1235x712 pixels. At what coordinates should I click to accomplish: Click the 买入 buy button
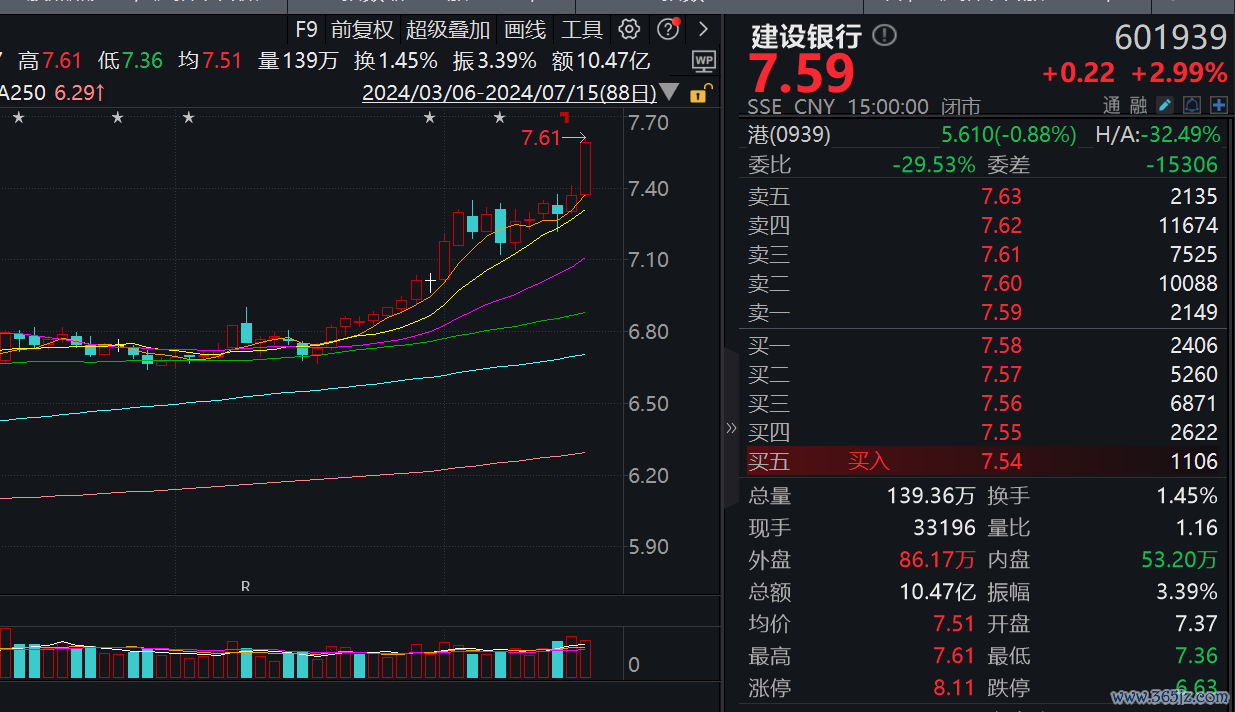point(869,461)
